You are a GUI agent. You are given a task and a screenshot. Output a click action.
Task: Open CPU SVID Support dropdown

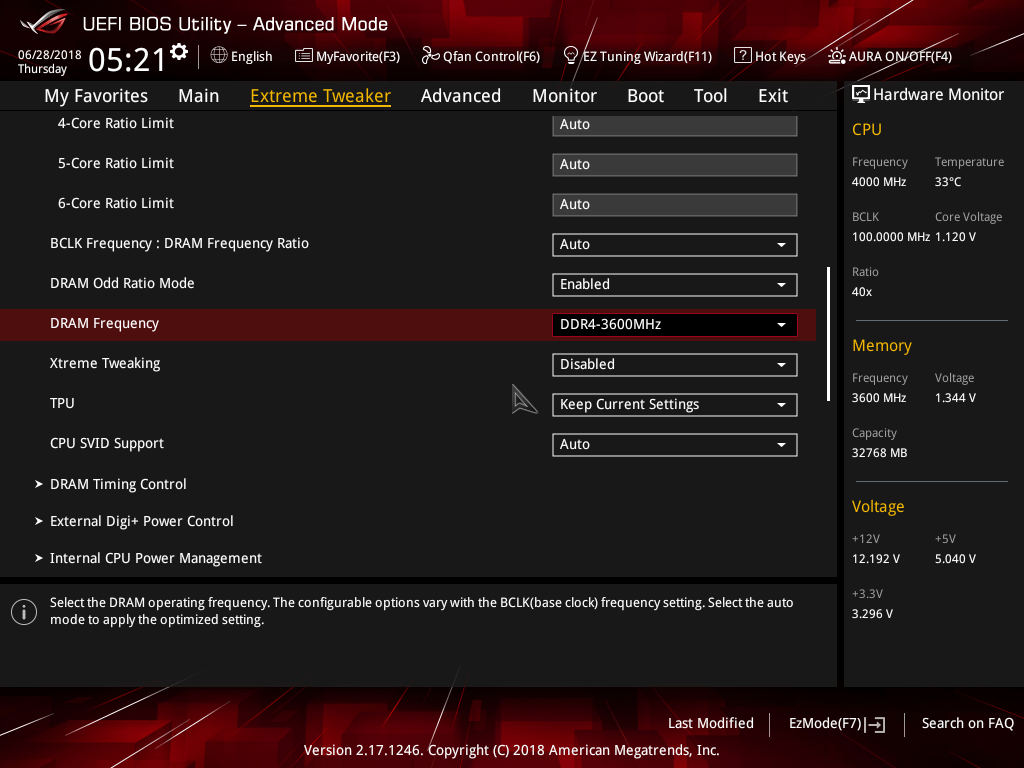[675, 445]
